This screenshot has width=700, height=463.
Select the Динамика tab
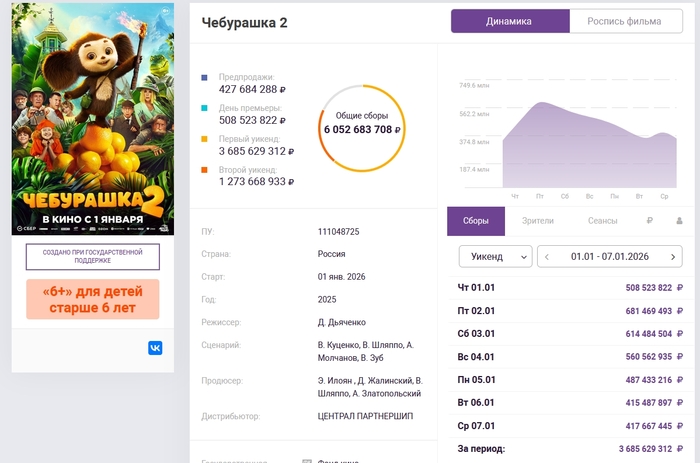[510, 21]
